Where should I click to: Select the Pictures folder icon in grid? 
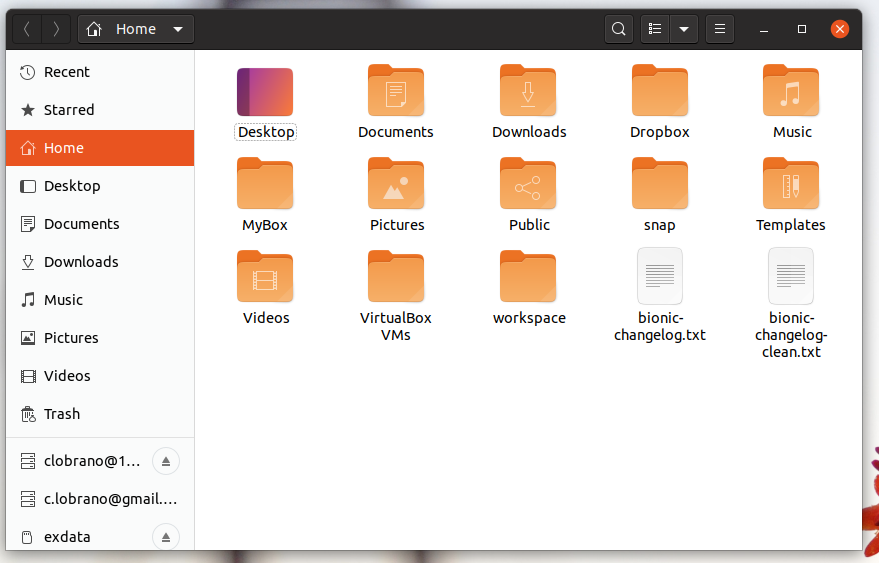click(396, 183)
